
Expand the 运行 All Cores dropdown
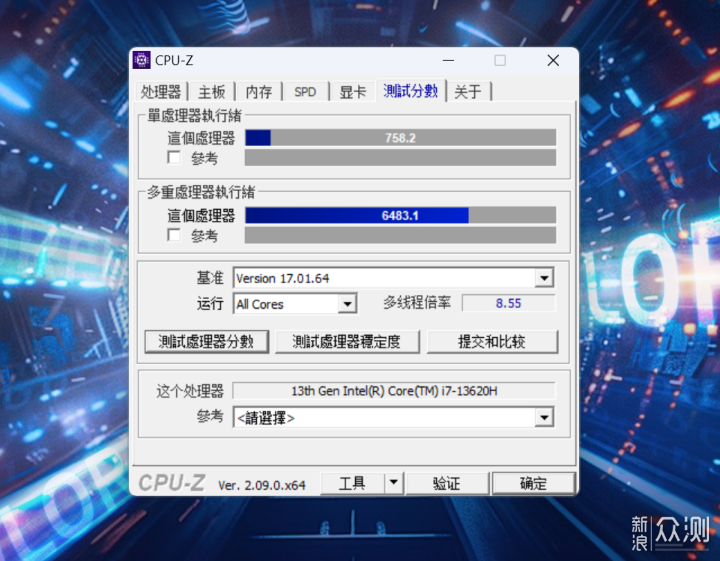coord(348,304)
